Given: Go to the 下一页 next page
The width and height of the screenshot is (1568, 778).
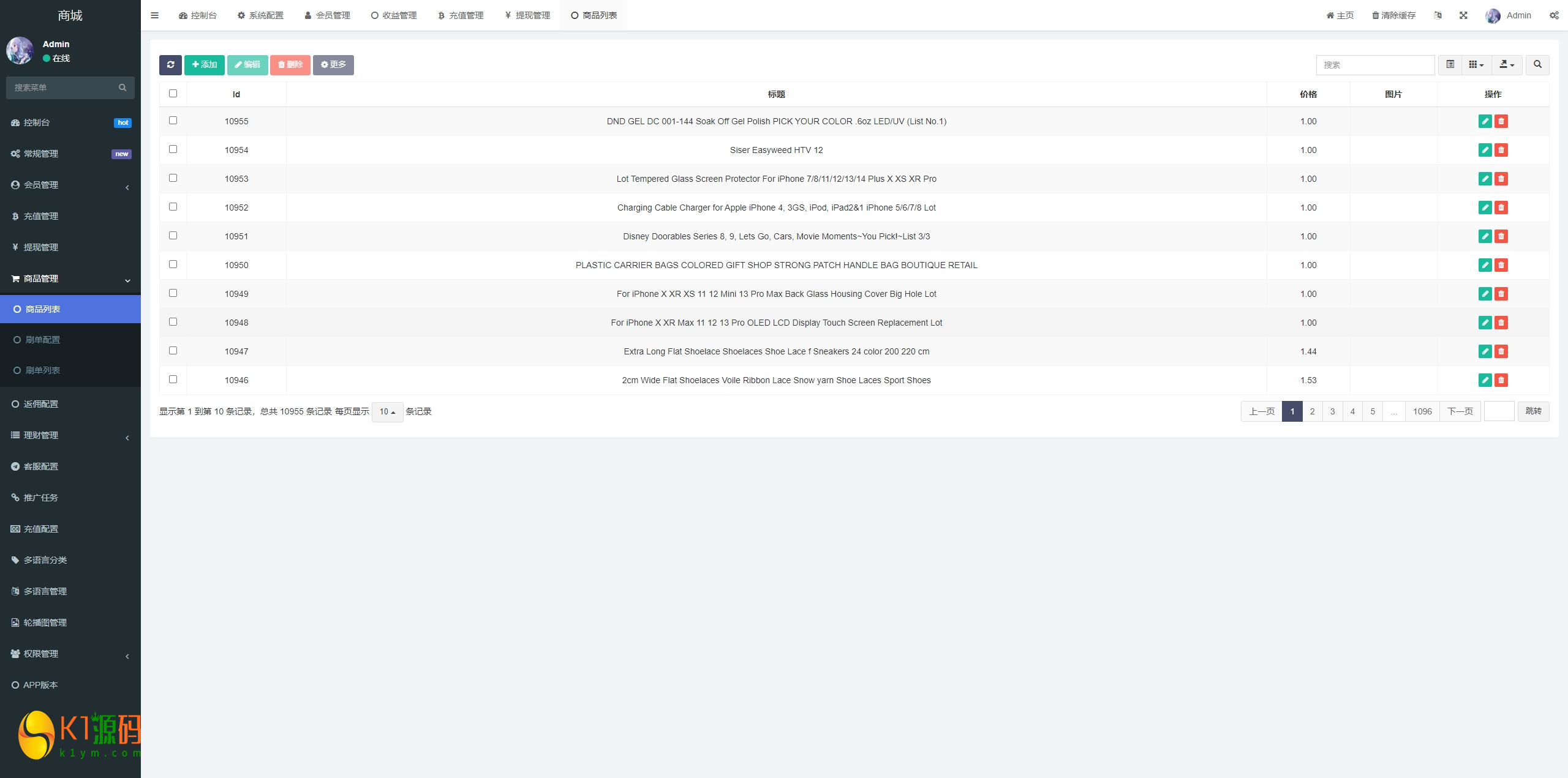Looking at the screenshot, I should [x=1460, y=411].
